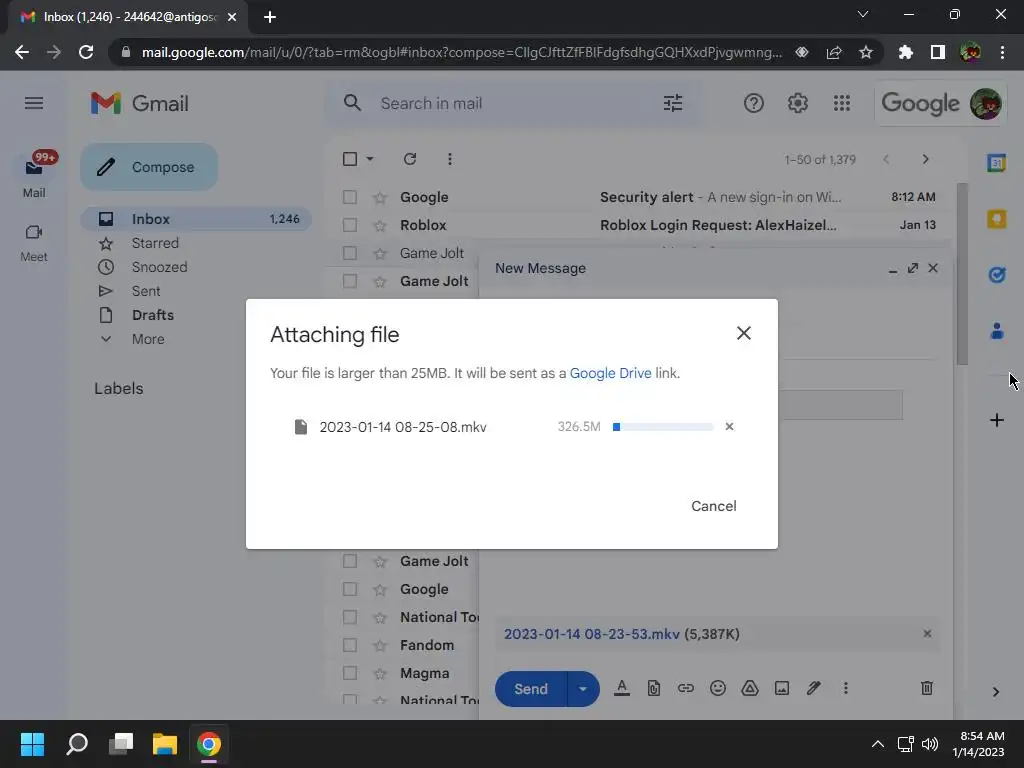Screen dimensions: 1024x768
Task: Hide the side panel with the bottom chevron
Action: (995, 692)
